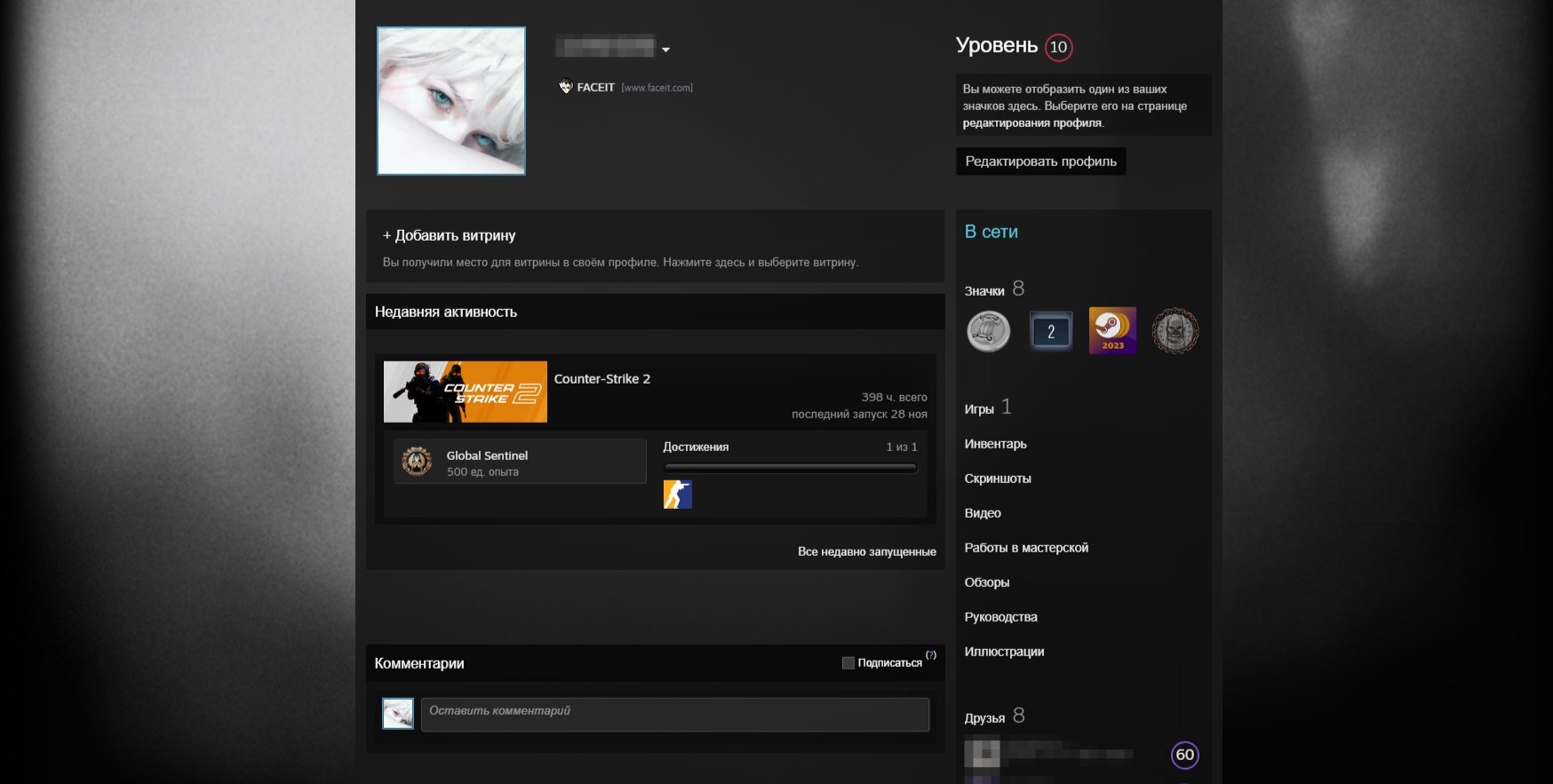Open the Значки badges link

(x=984, y=291)
